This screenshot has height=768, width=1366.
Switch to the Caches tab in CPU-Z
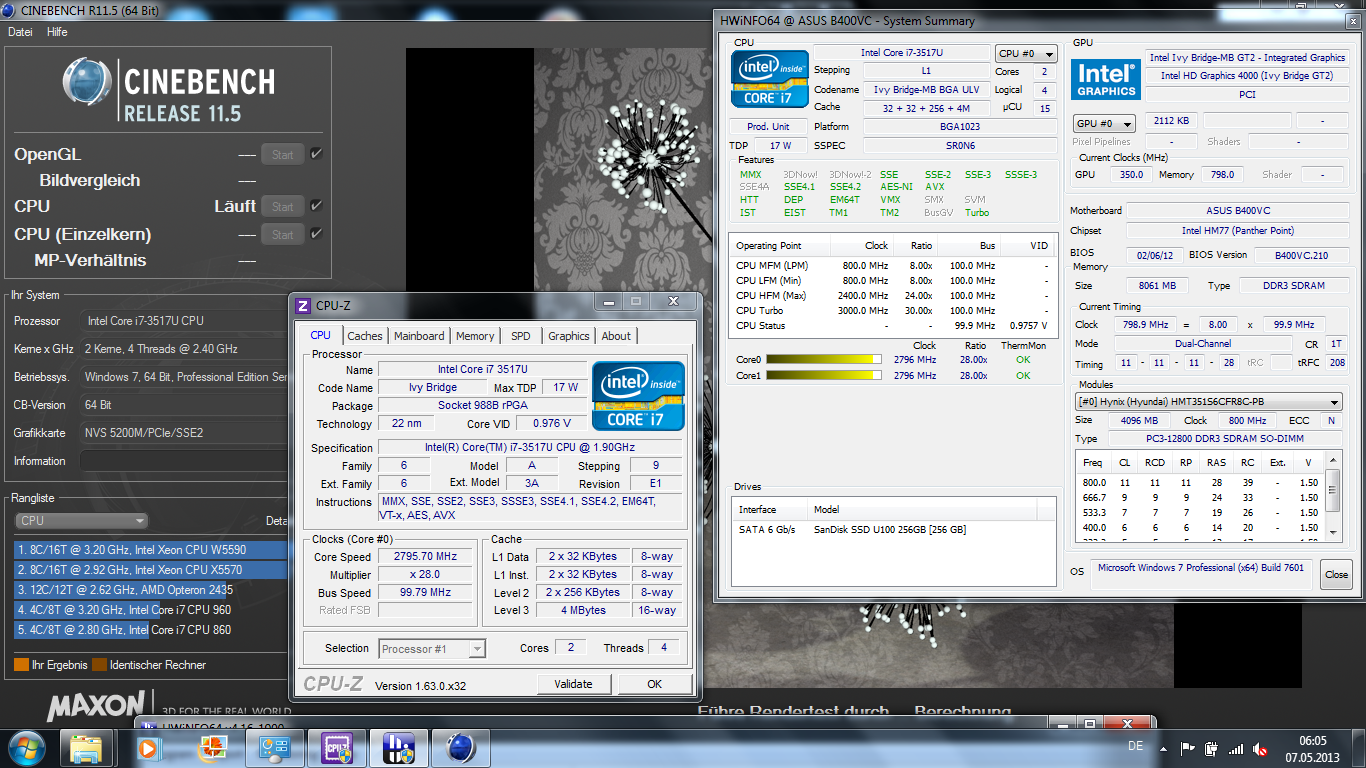click(x=364, y=336)
